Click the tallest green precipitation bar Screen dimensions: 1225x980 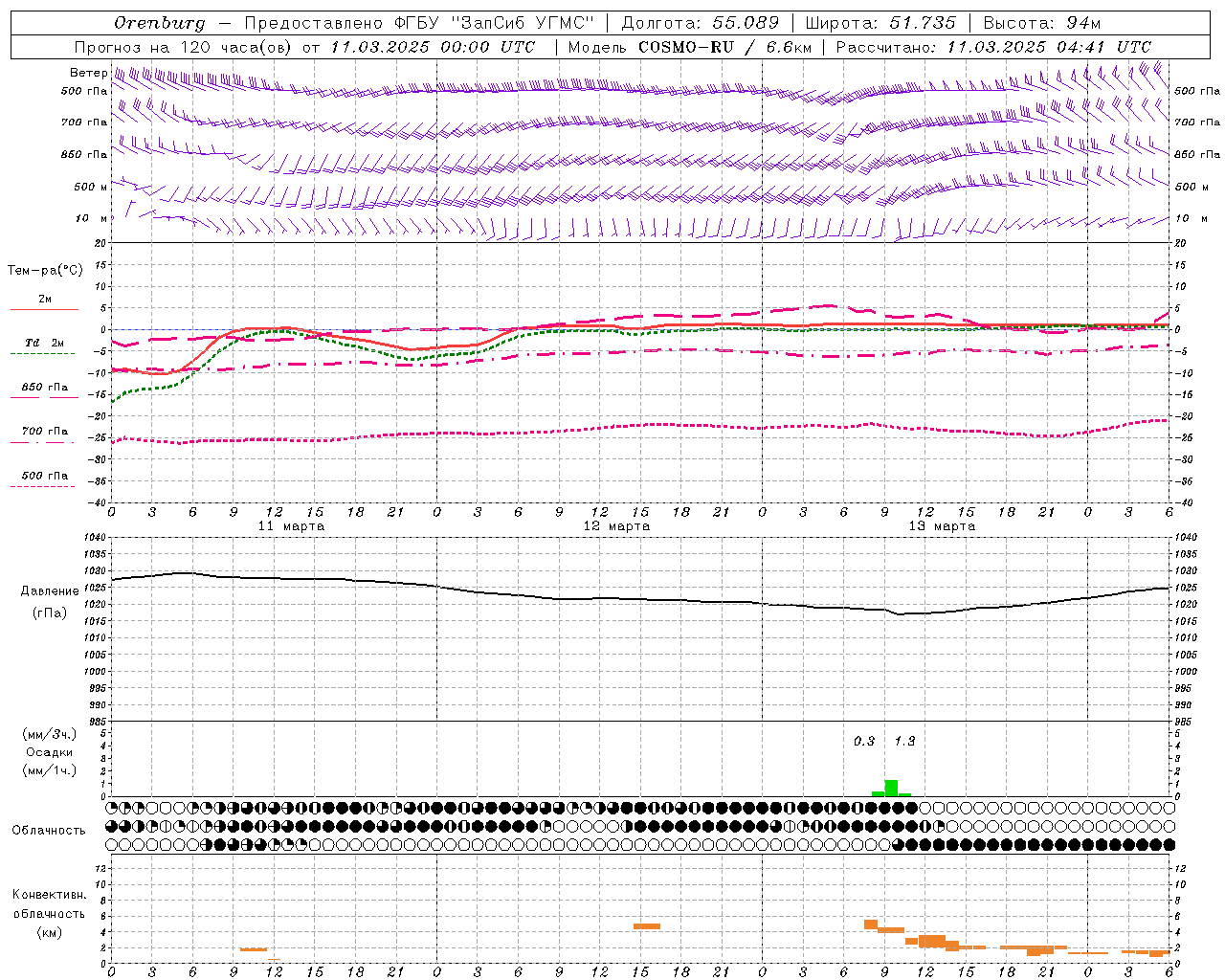coord(891,788)
